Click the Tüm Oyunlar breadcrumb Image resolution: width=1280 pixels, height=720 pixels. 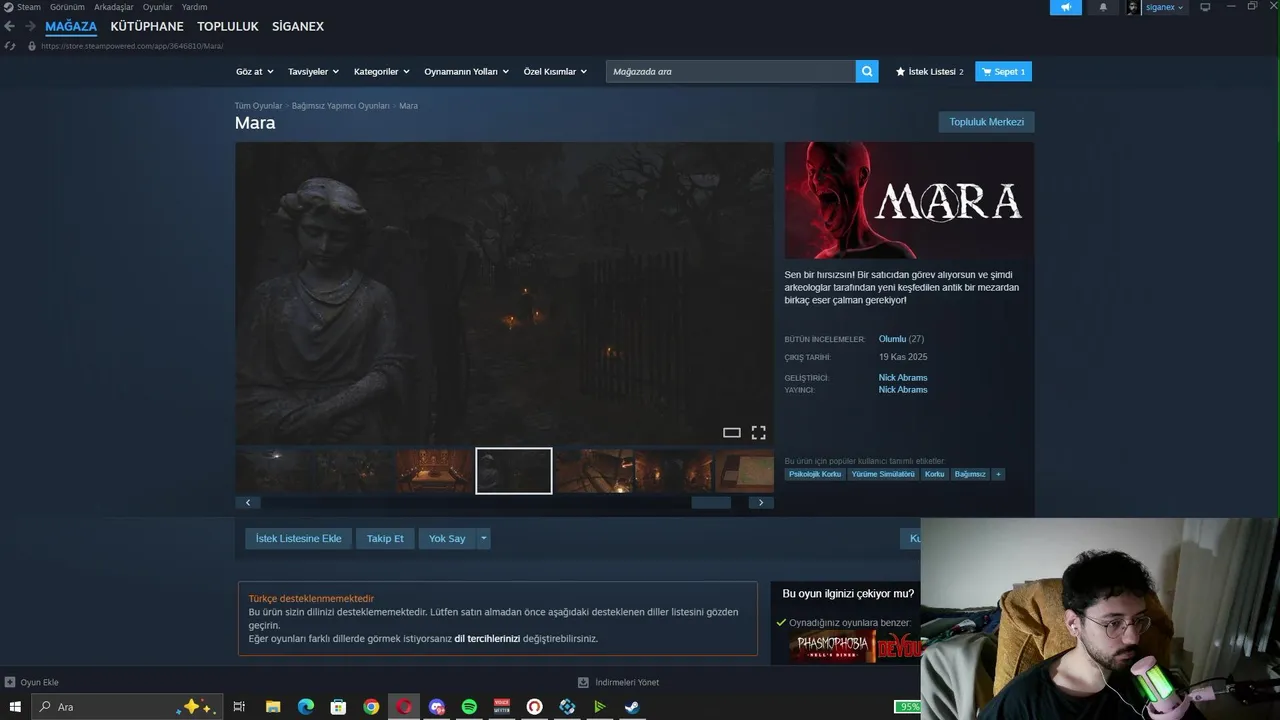tap(258, 106)
